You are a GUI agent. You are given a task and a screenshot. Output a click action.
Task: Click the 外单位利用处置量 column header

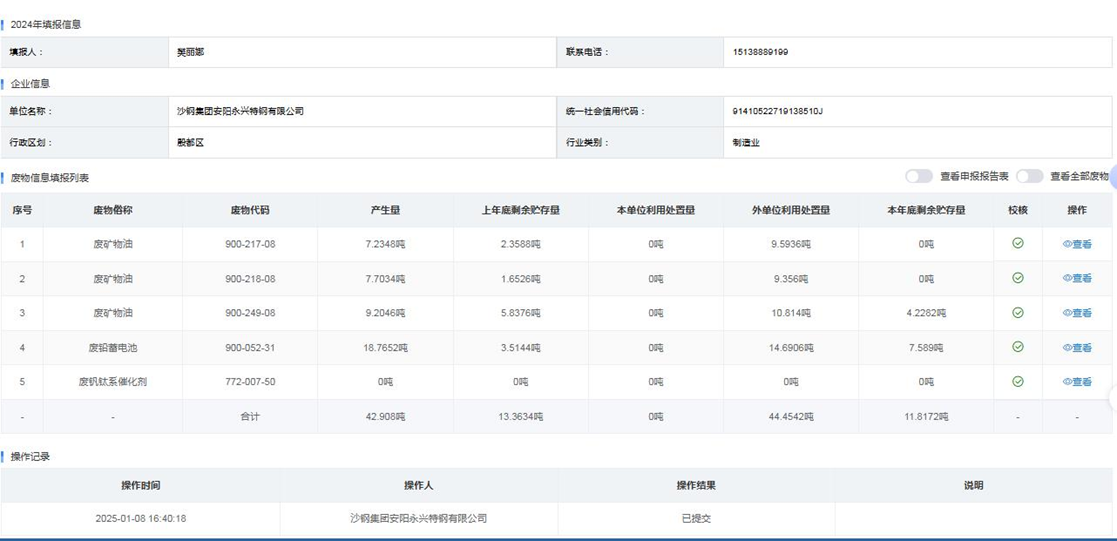coord(791,210)
